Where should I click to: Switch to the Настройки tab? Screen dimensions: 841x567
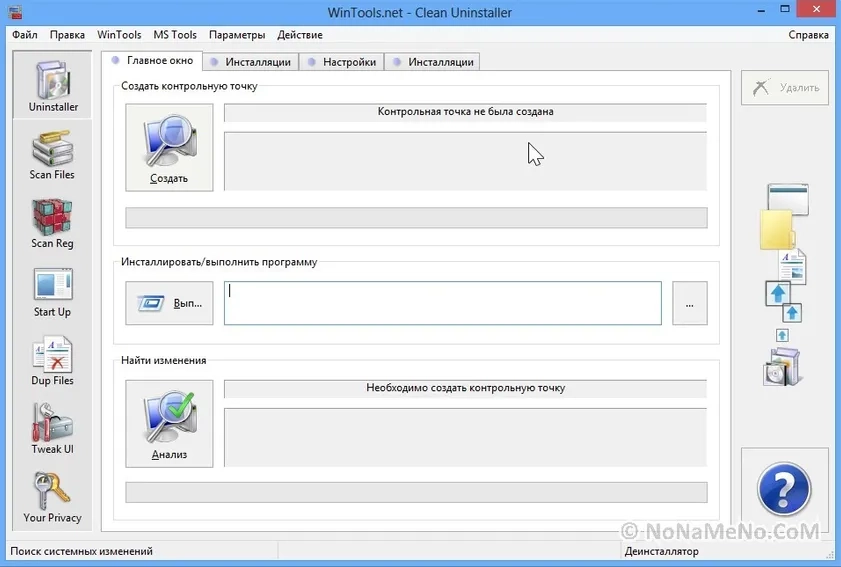click(x=341, y=62)
